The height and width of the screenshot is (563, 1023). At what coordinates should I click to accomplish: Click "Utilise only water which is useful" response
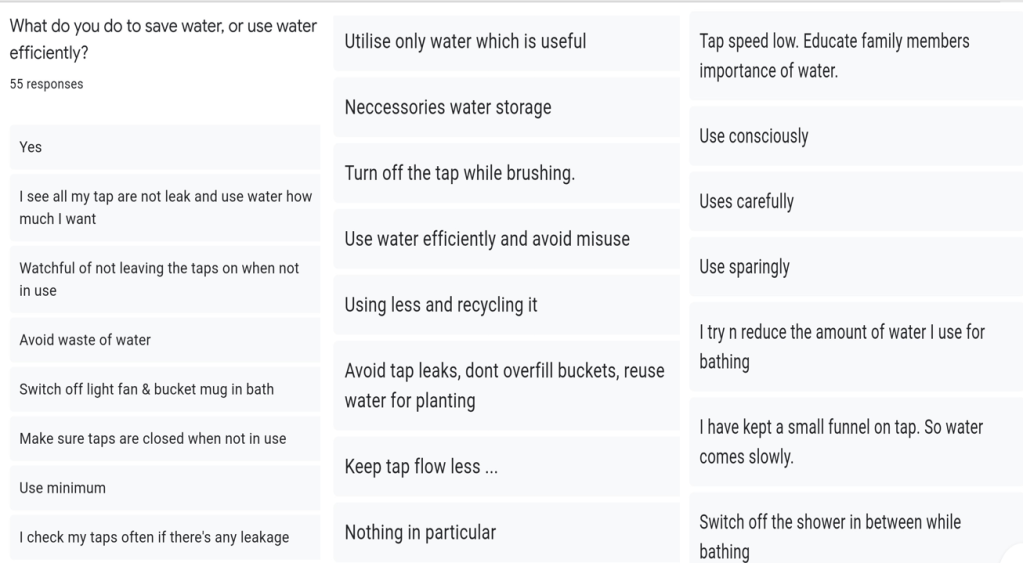pyautogui.click(x=506, y=42)
